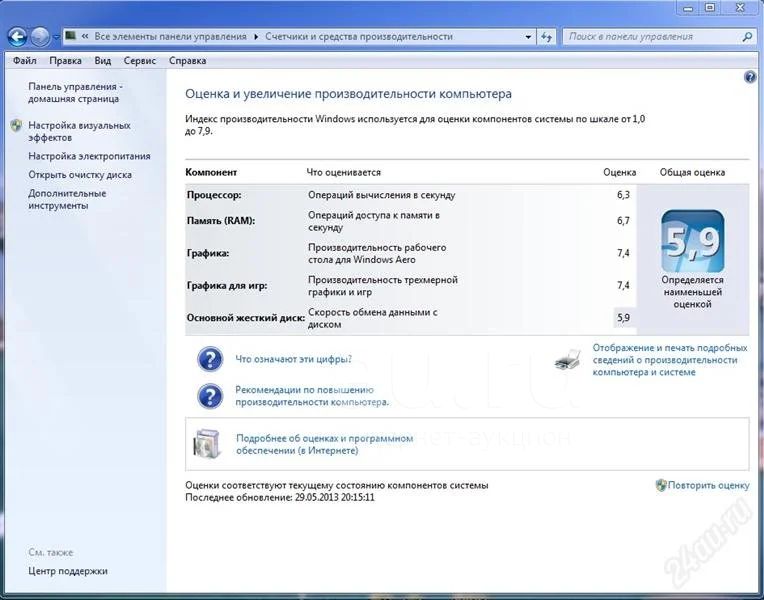Click 'Повторить оценку' link
This screenshot has height=600, width=764.
point(708,485)
